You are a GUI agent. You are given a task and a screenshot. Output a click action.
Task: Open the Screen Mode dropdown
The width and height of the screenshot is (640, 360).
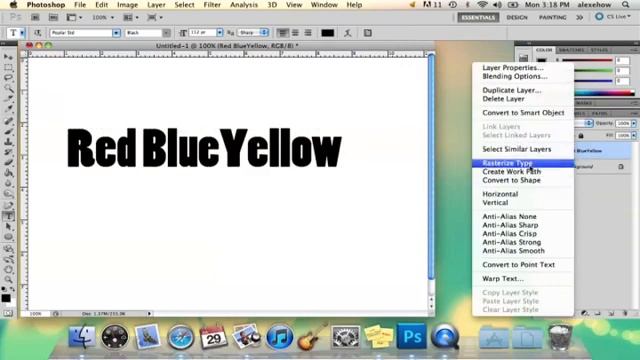click(155, 18)
